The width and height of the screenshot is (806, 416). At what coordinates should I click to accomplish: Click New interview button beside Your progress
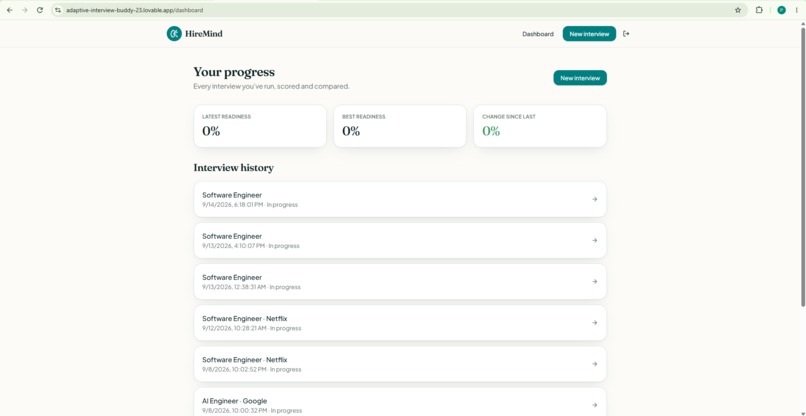point(580,78)
